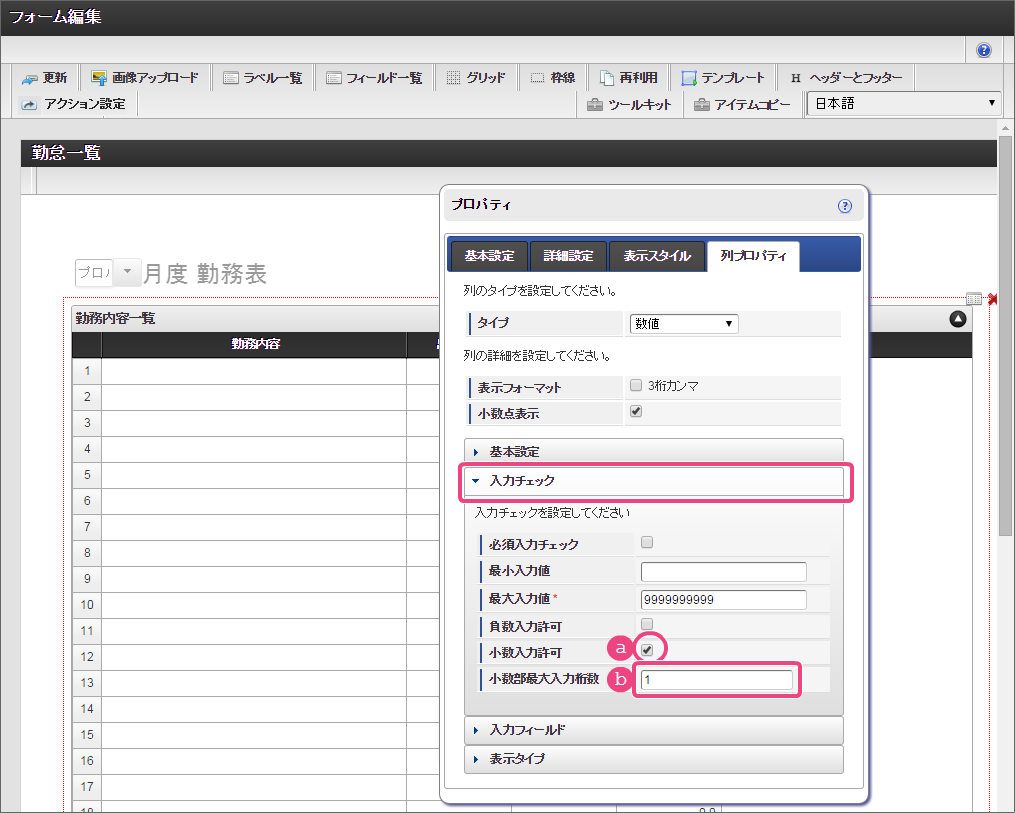Switch to the 基本設定 tab
Screen dimensions: 1015x813
(489, 256)
